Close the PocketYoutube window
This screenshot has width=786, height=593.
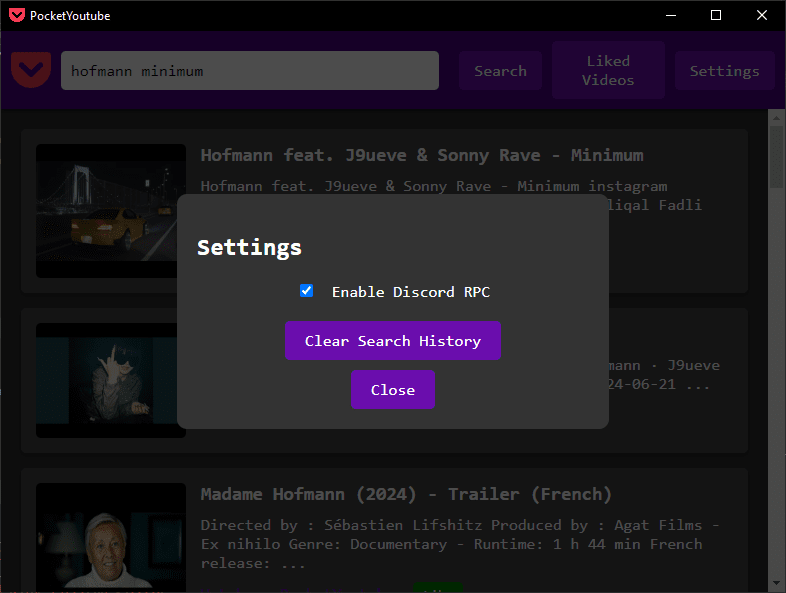click(x=761, y=15)
